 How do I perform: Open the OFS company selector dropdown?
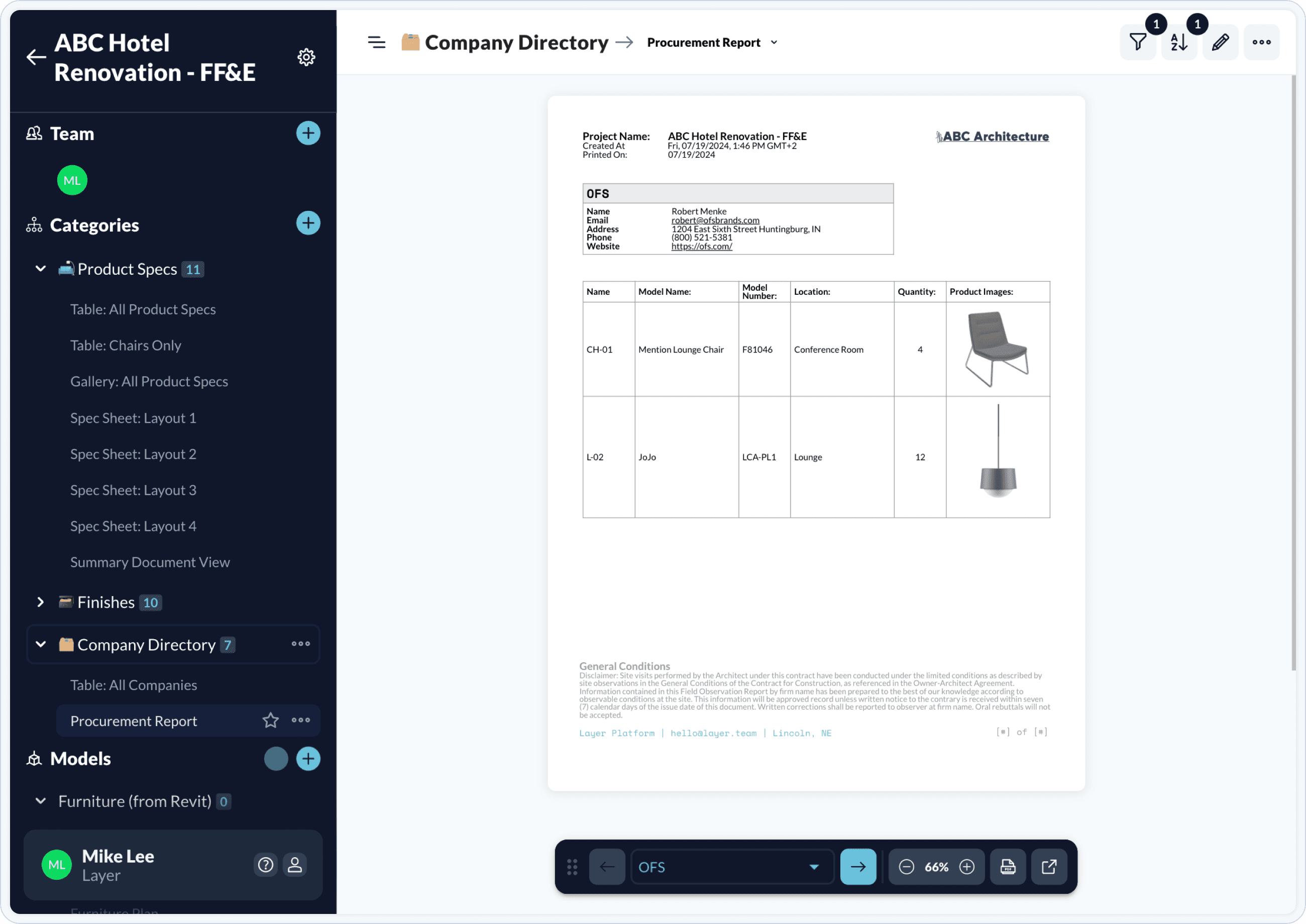click(732, 867)
